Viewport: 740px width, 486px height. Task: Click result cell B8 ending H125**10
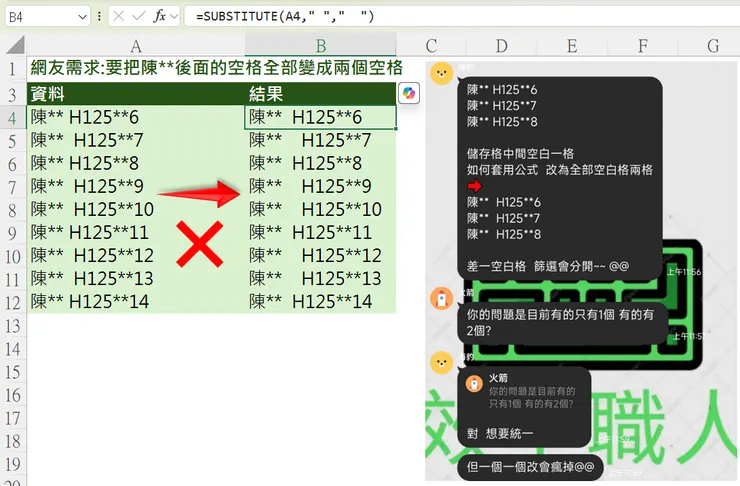point(320,209)
